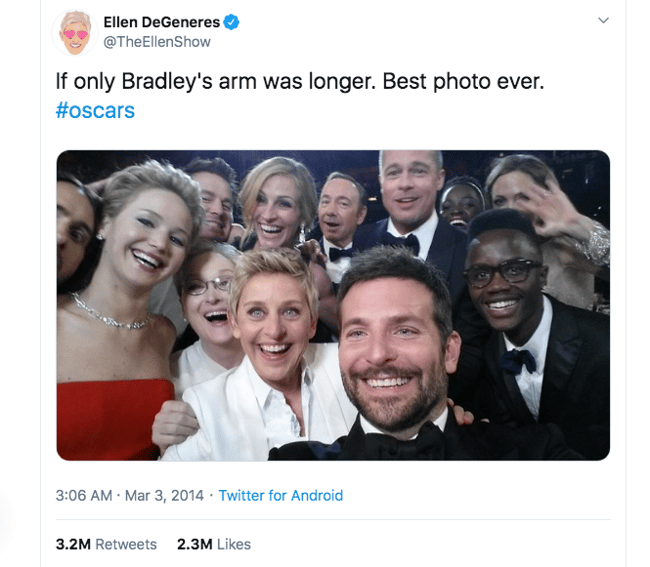The image size is (650, 567).
Task: Visit the @TheEllenShow handle
Action: tap(157, 42)
